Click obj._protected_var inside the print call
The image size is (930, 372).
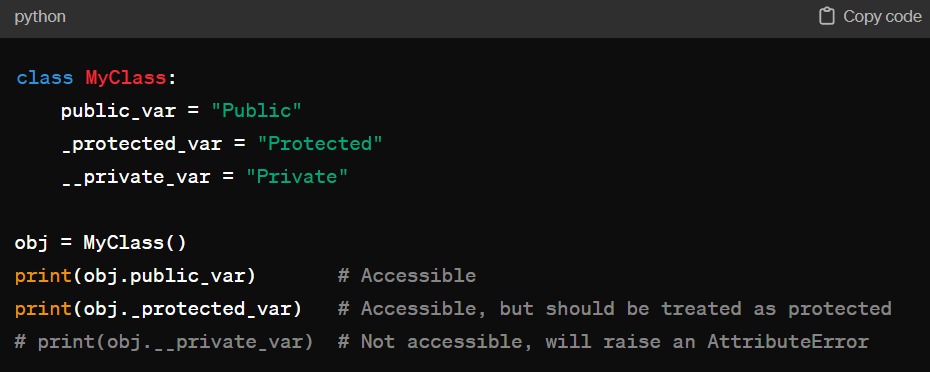[187, 309]
